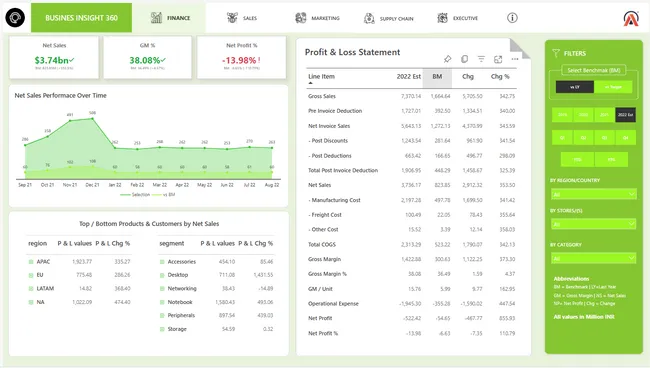This screenshot has height=368, width=650.
Task: Sort by the Chg column header
Action: 468,76
